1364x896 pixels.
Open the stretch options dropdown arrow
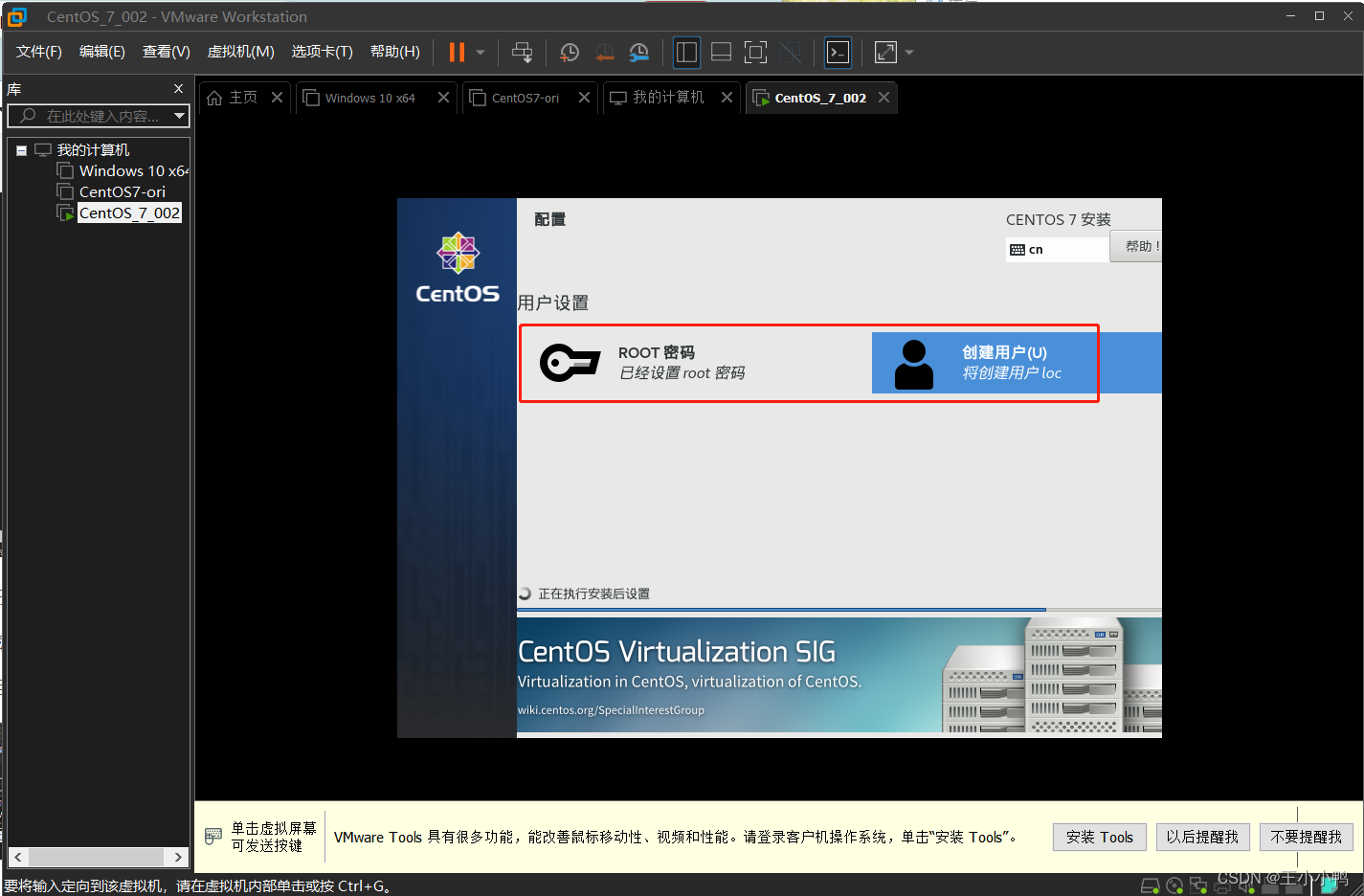[909, 53]
